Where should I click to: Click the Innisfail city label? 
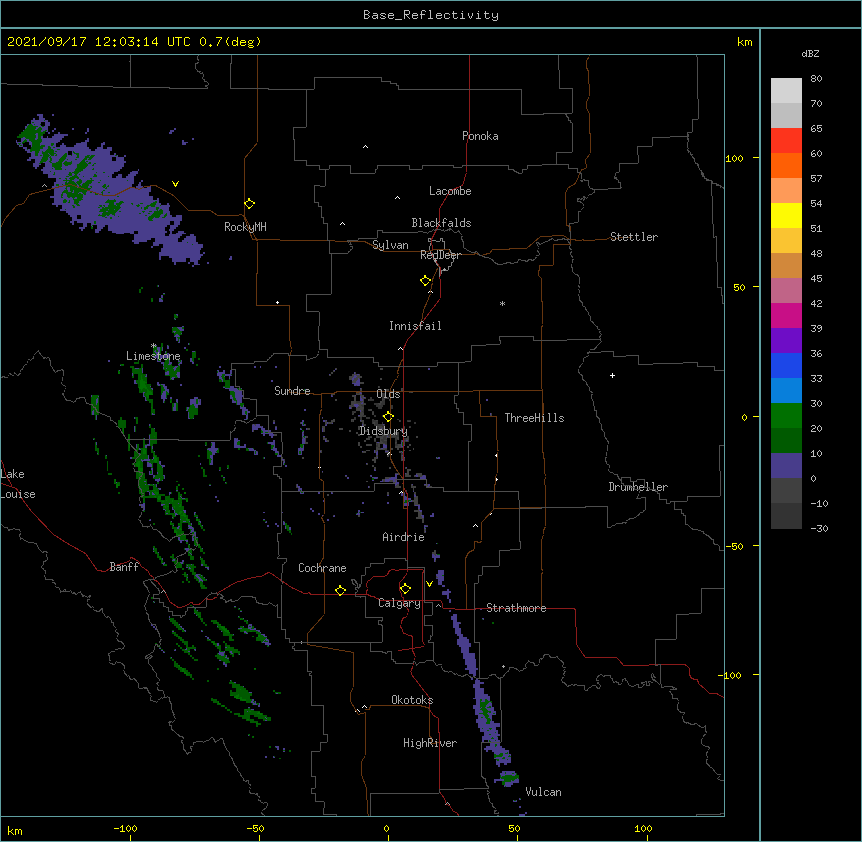coord(415,326)
